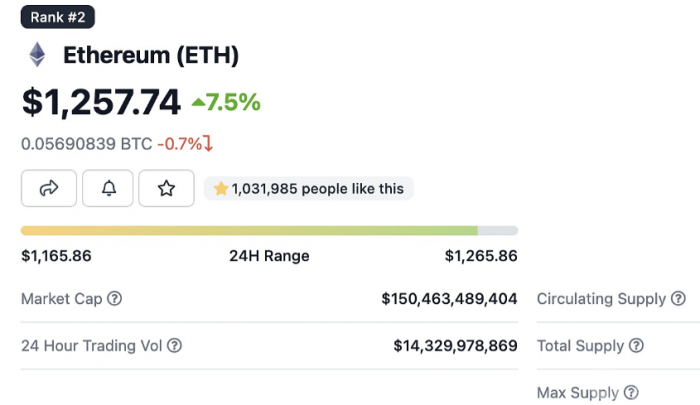Click the yellow star in likes badge
Viewport: 700px width, 405px height.
[221, 188]
